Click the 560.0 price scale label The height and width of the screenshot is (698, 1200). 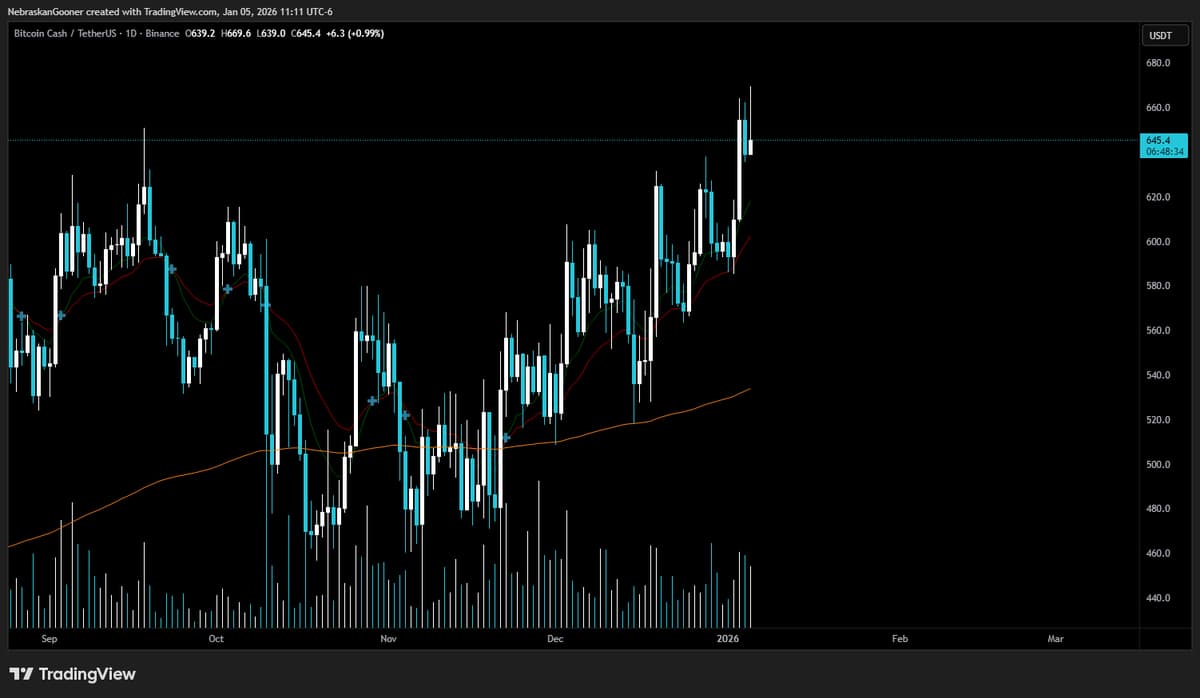coord(1158,331)
